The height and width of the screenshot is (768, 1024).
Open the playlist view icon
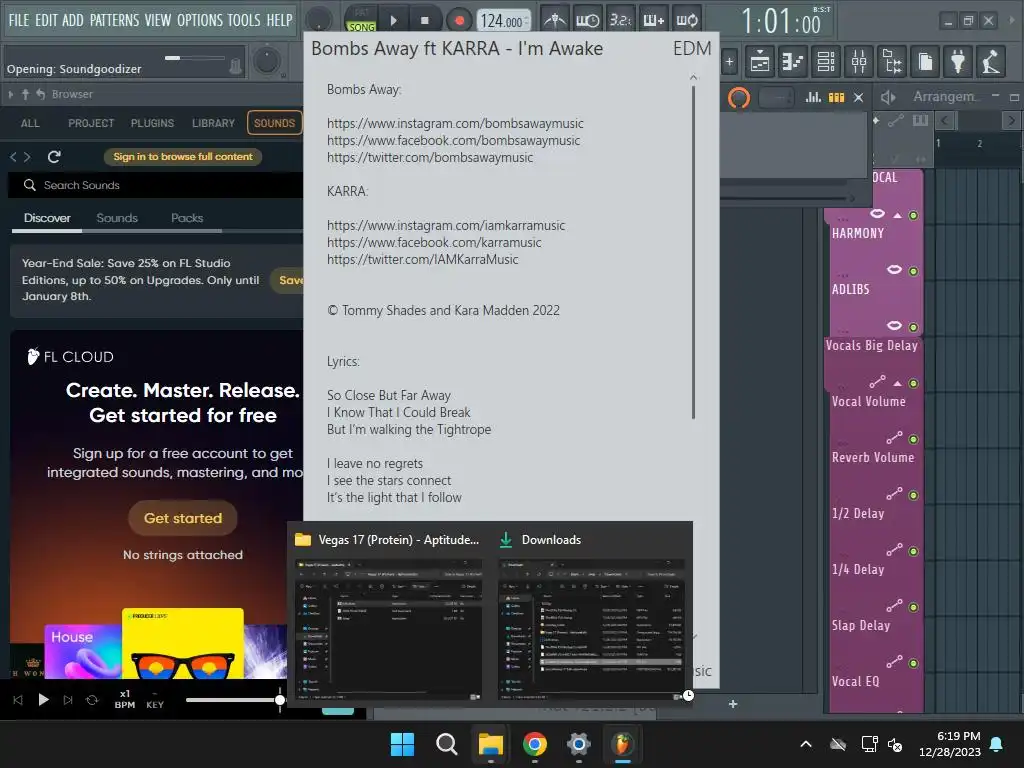point(760,62)
